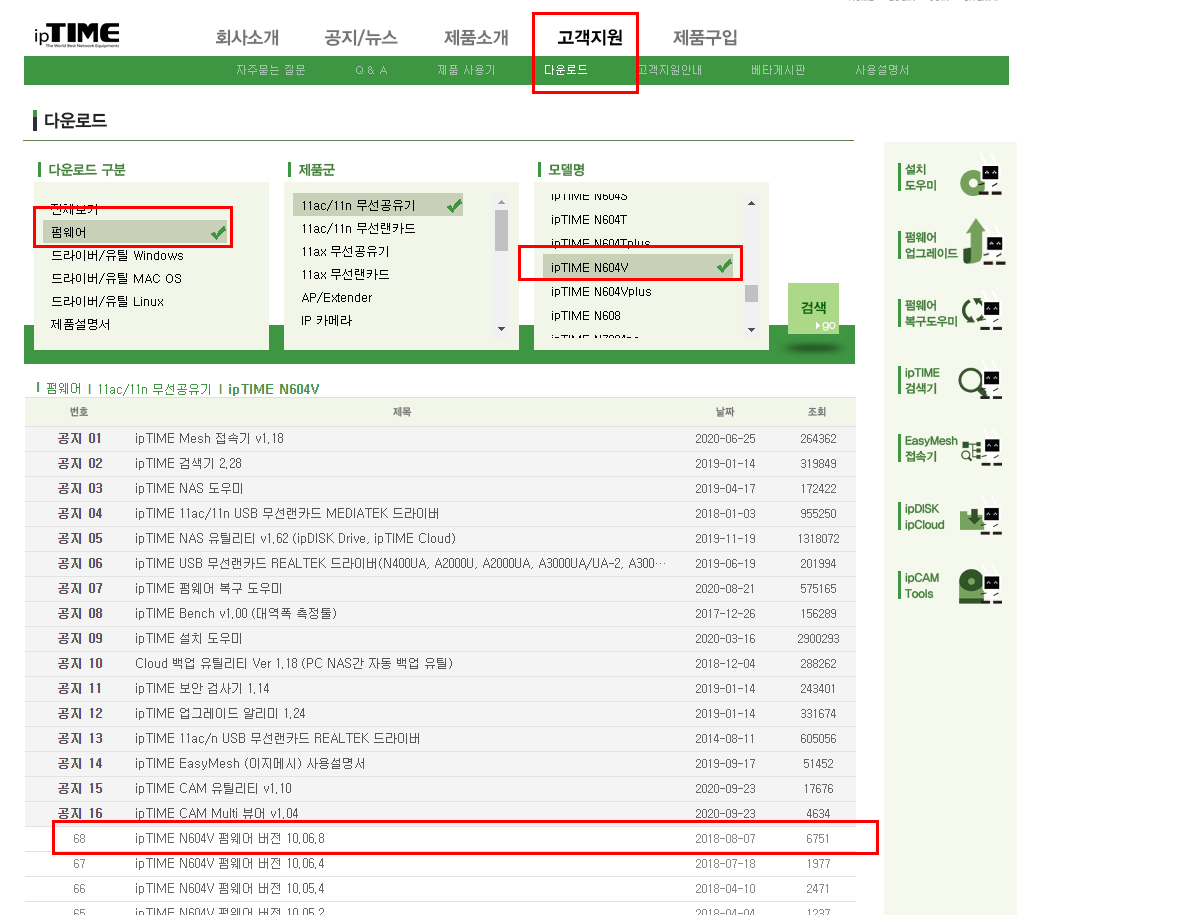Open the 제품소개 main menu
The width and height of the screenshot is (1185, 915).
point(476,37)
